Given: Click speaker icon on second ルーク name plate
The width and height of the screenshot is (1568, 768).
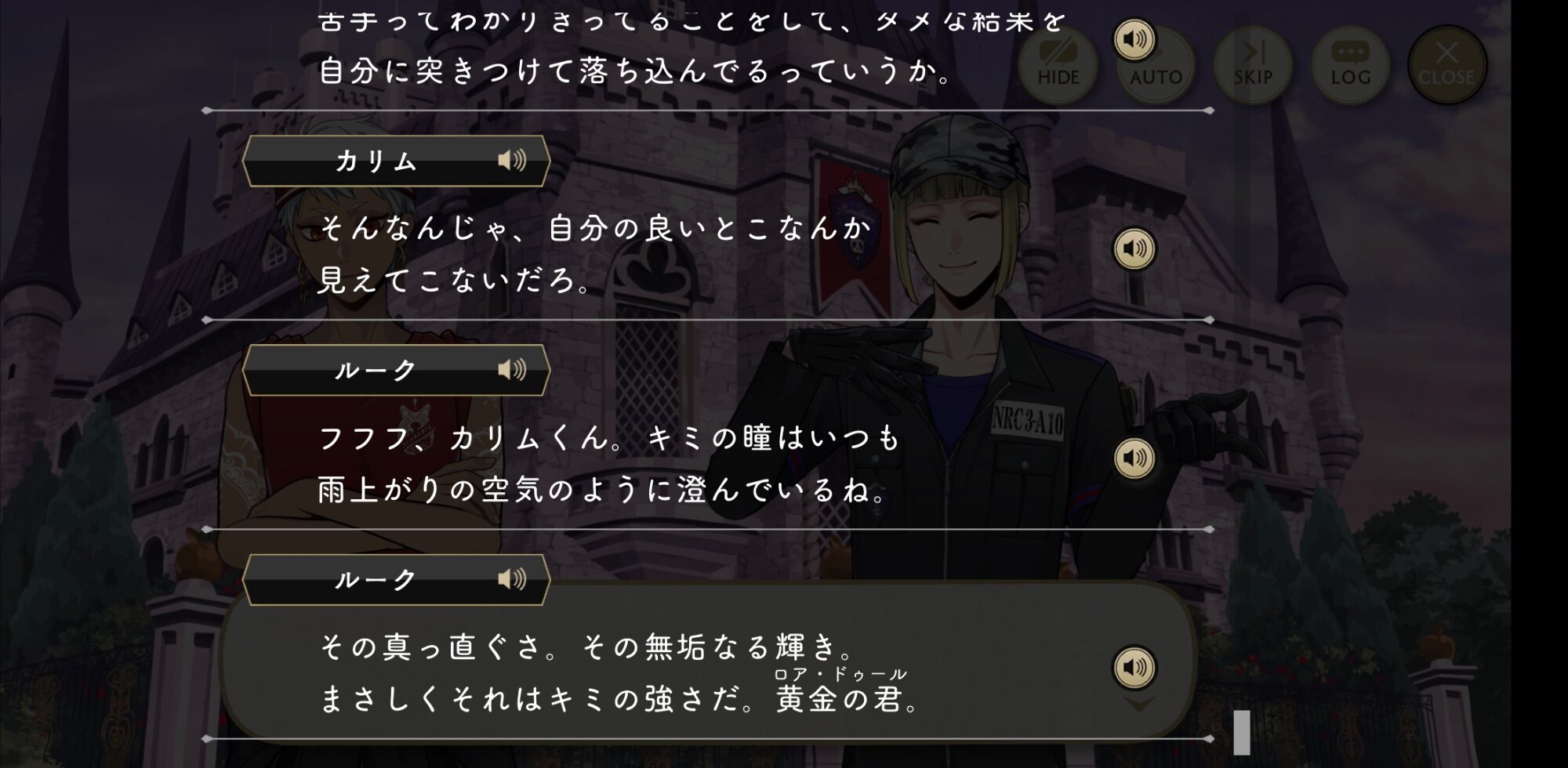Looking at the screenshot, I should tap(512, 579).
